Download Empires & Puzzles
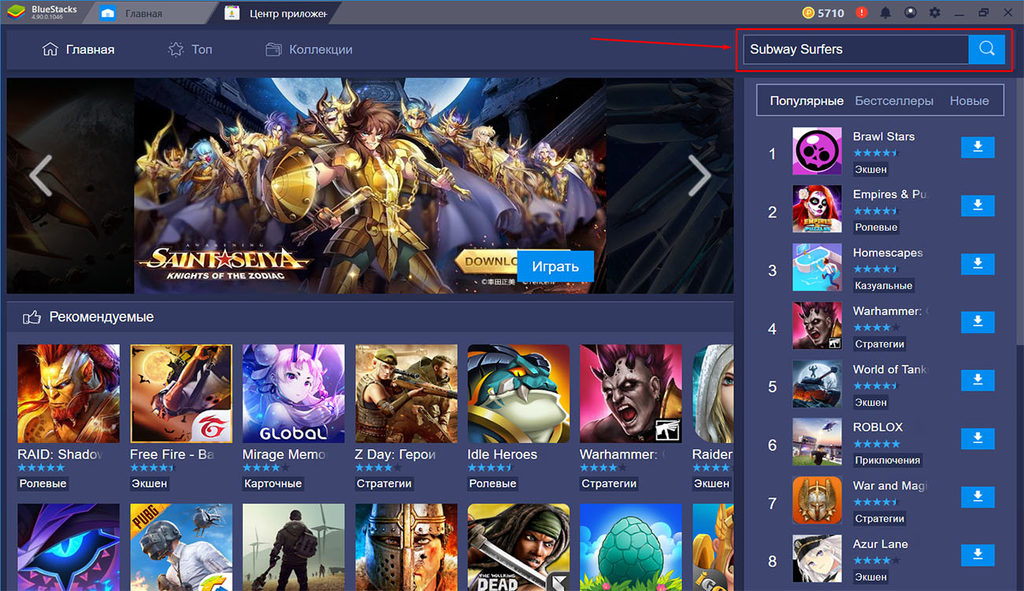1024x591 pixels. point(978,205)
